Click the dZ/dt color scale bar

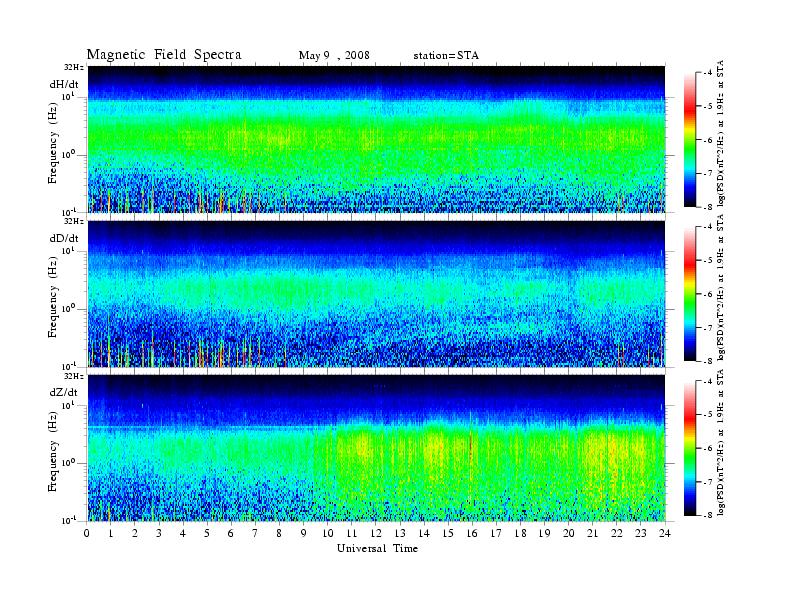coord(690,448)
